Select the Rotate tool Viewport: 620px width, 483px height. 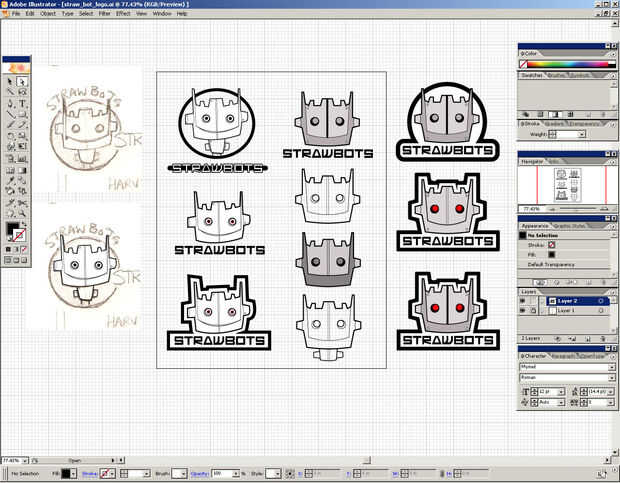(10, 136)
